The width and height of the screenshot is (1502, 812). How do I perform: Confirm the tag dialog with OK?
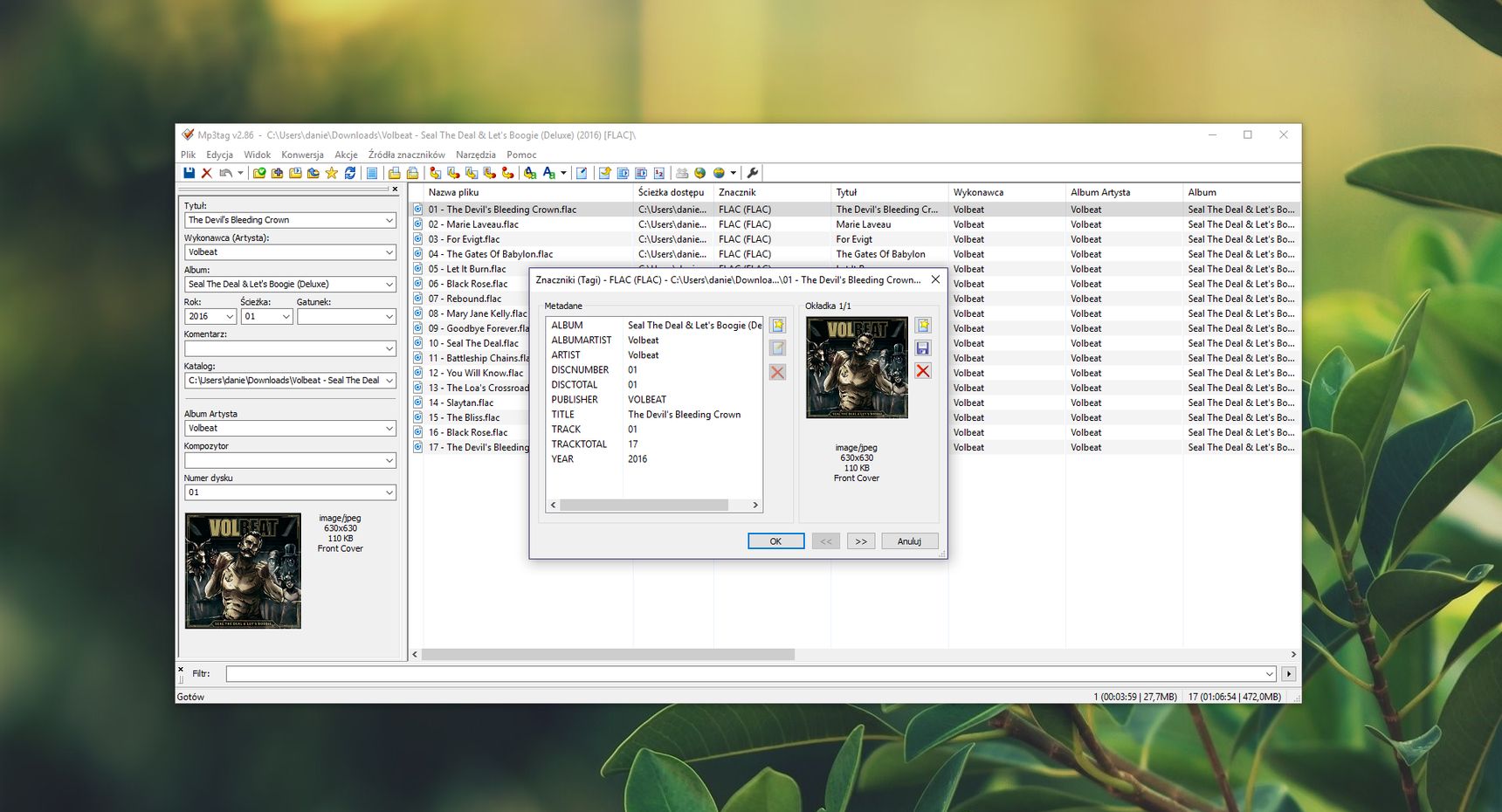(x=775, y=541)
